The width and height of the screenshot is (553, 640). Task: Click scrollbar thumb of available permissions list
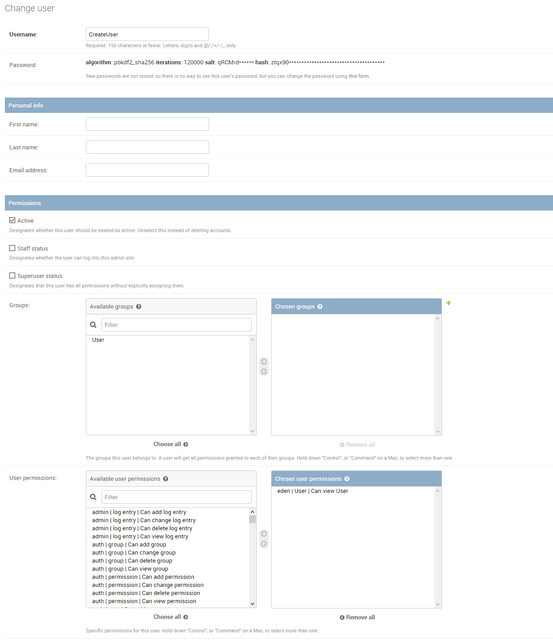point(253,519)
